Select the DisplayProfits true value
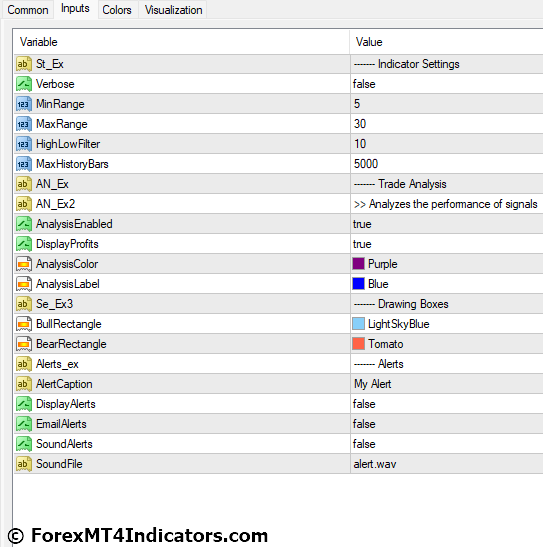Image resolution: width=543 pixels, height=547 pixels. (362, 244)
